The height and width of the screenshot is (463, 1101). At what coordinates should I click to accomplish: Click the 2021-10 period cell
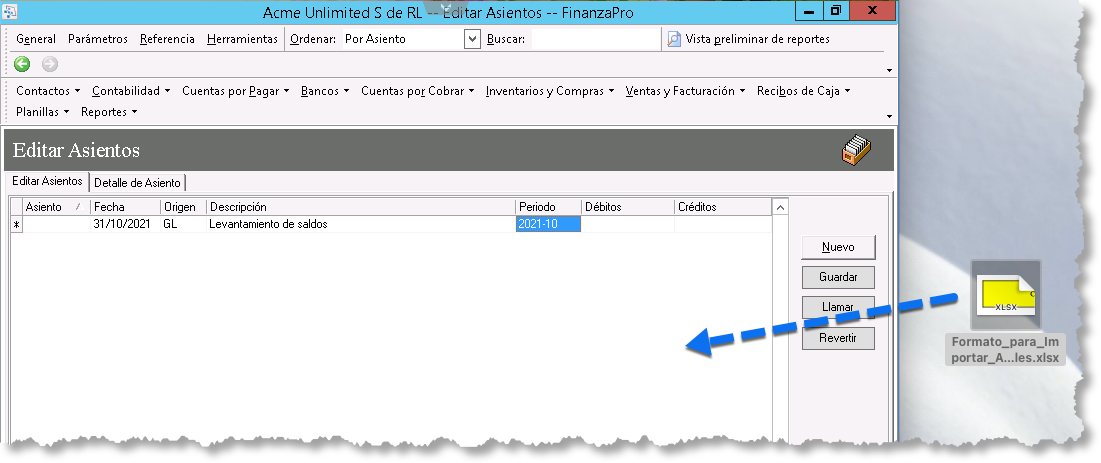pos(548,225)
